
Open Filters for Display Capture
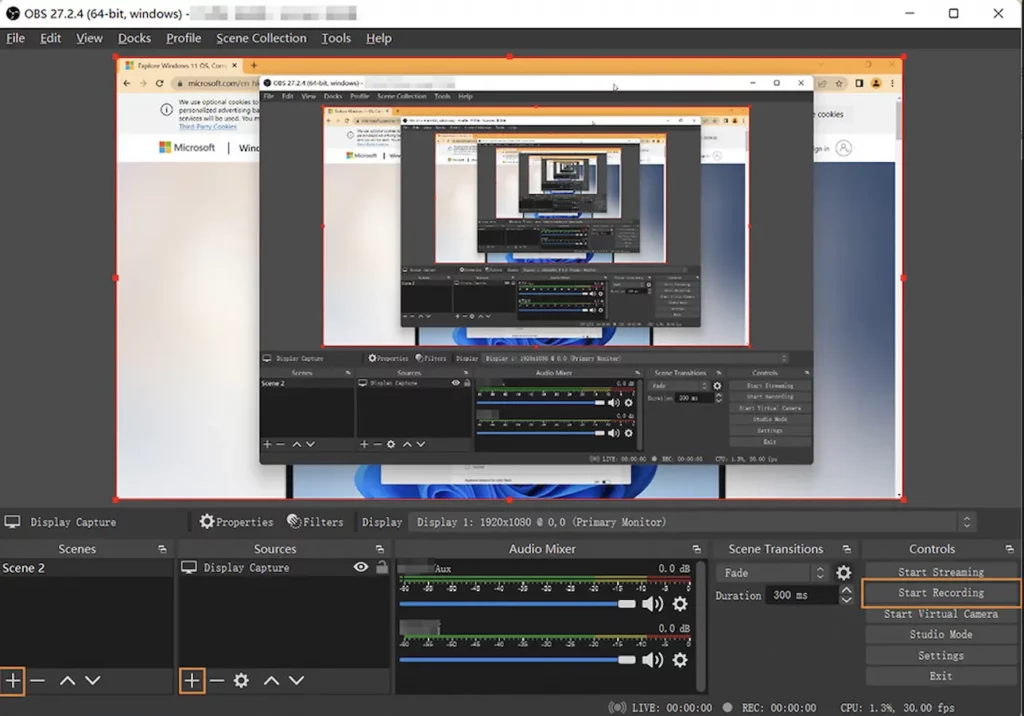pos(315,522)
